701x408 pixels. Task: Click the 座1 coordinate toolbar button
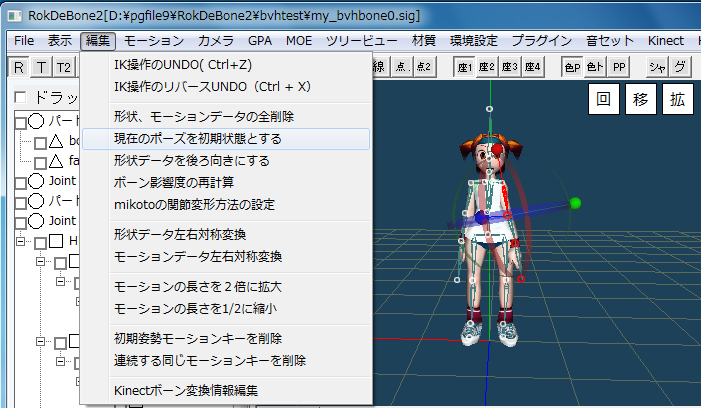click(464, 67)
